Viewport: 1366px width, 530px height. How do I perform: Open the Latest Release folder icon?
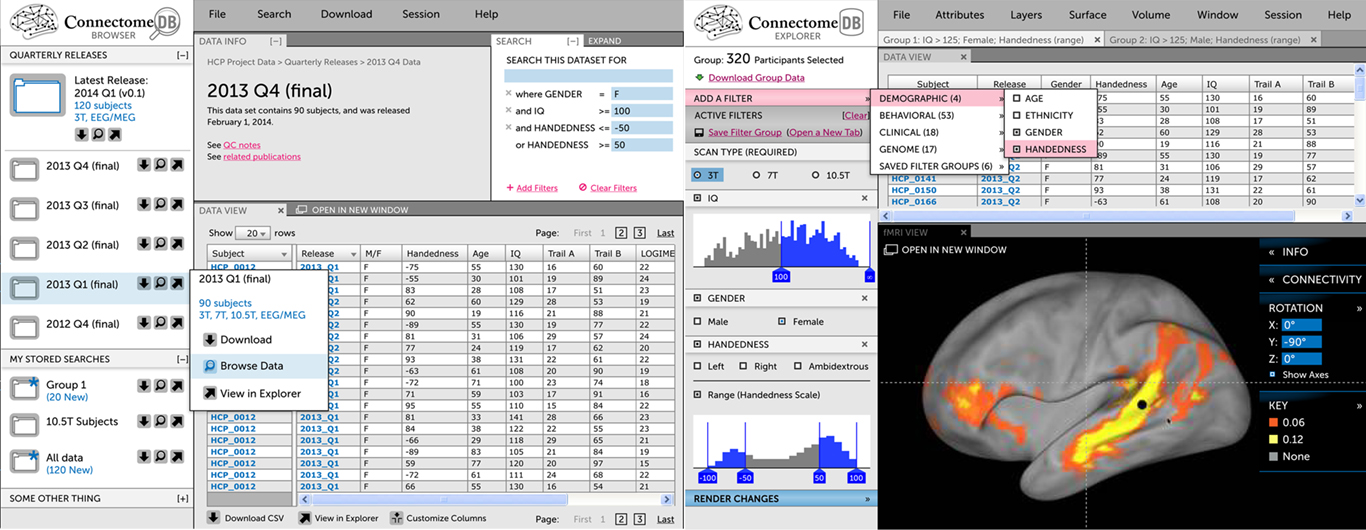pos(38,95)
